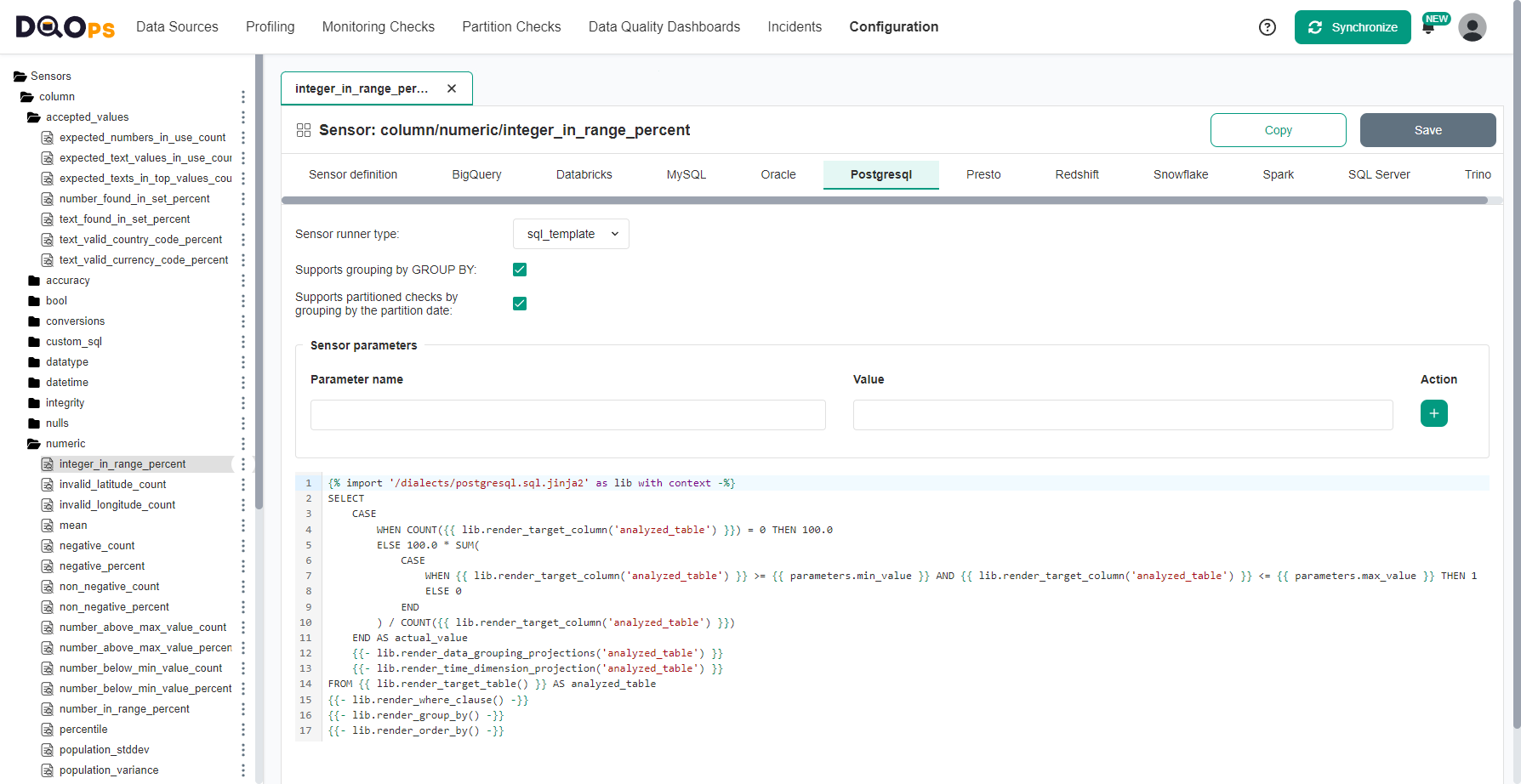Switch to the MySQL tab
Image resolution: width=1521 pixels, height=784 pixels.
(x=686, y=174)
